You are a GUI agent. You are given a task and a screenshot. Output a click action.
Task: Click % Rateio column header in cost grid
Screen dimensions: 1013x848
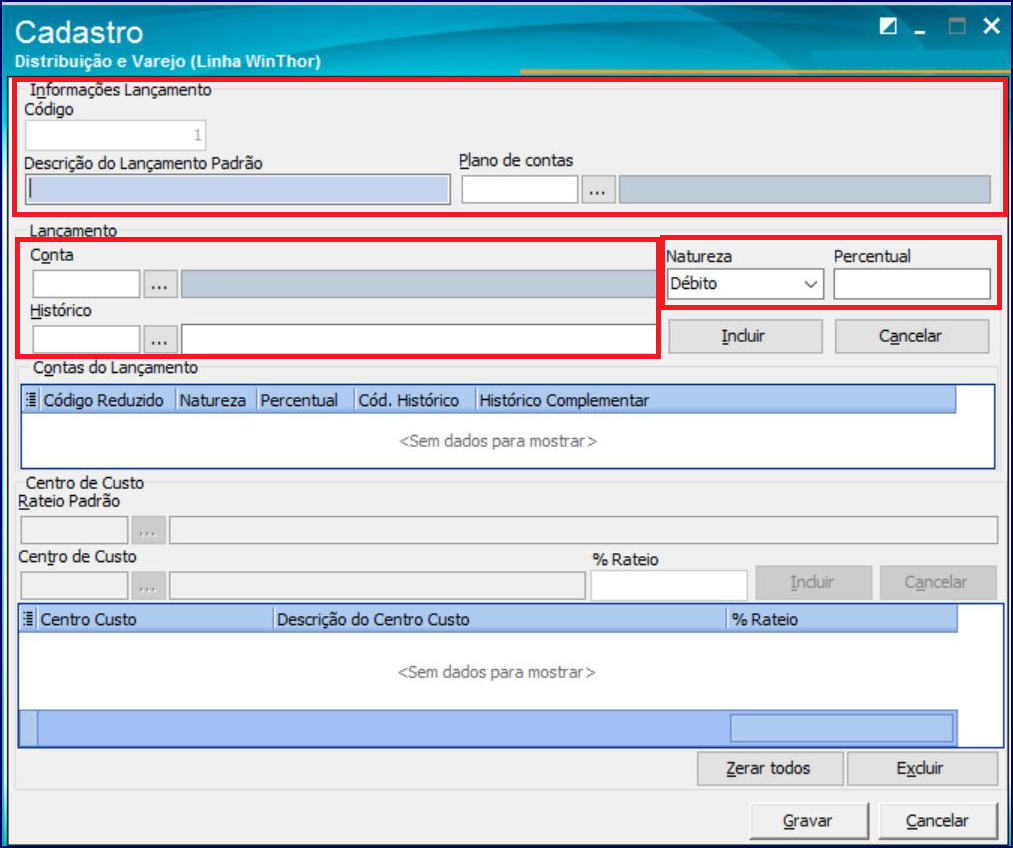pyautogui.click(x=842, y=619)
